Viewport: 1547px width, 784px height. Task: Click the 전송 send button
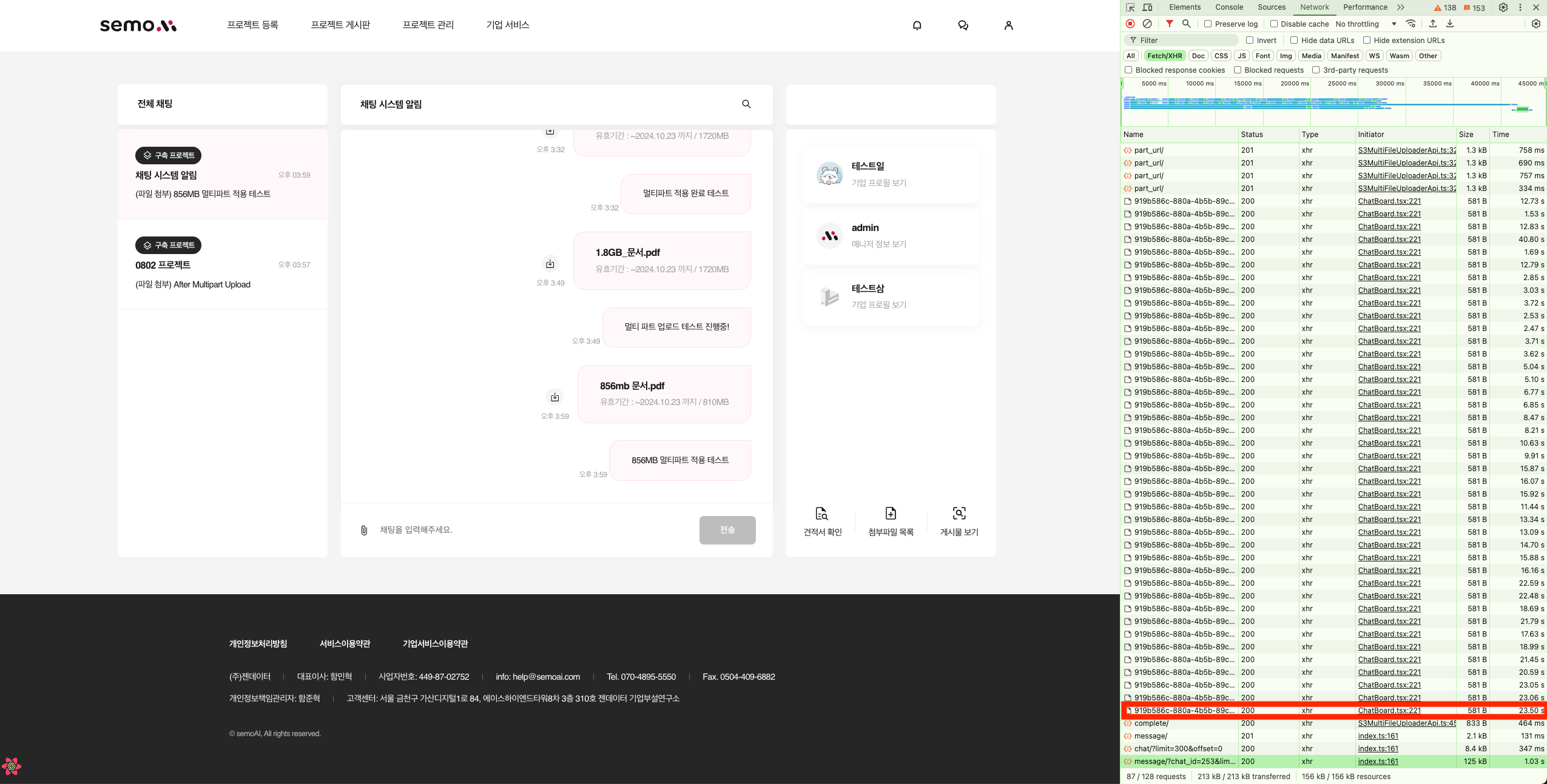click(727, 530)
